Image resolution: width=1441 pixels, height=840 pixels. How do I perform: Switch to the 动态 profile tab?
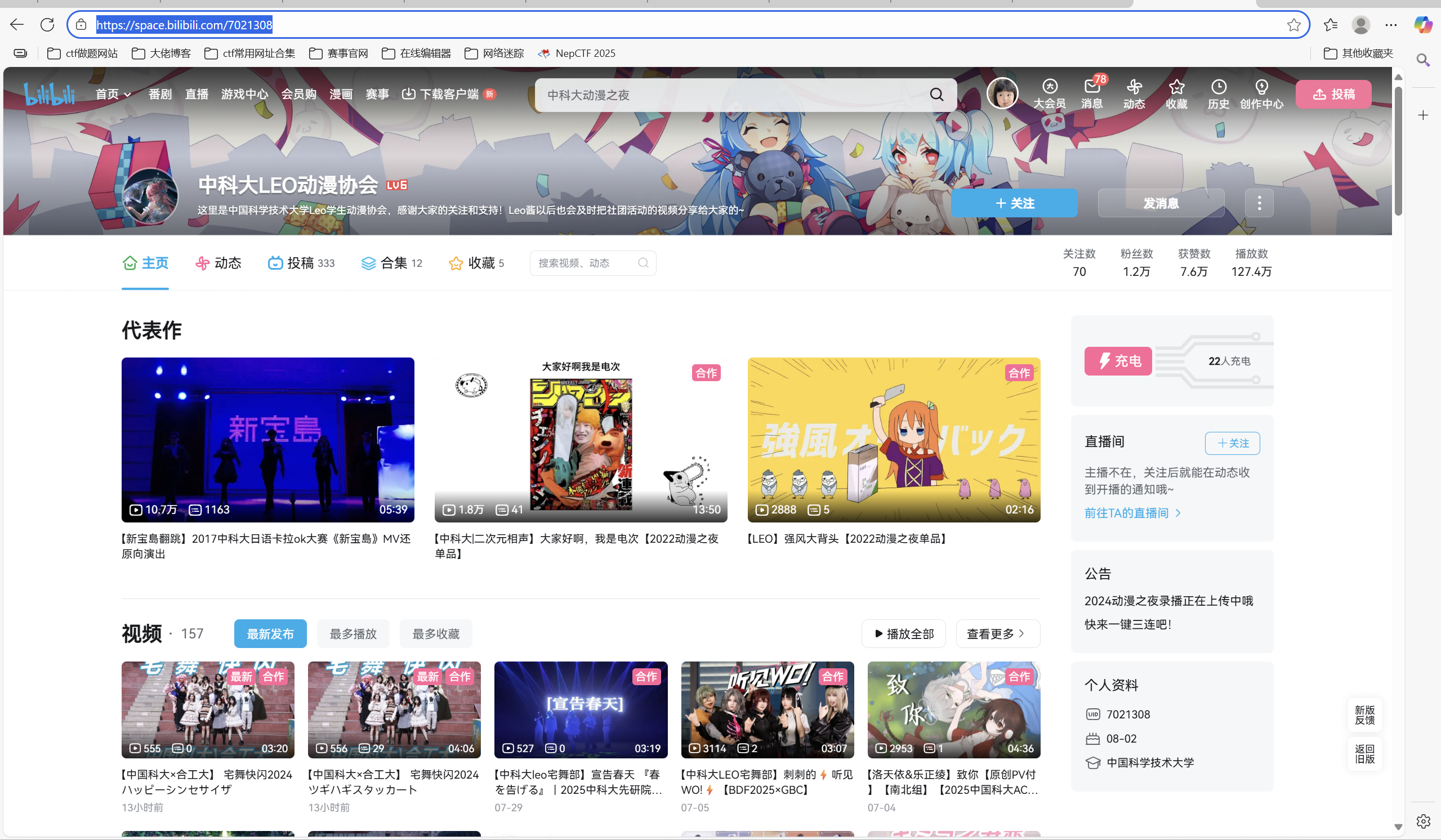click(x=218, y=263)
